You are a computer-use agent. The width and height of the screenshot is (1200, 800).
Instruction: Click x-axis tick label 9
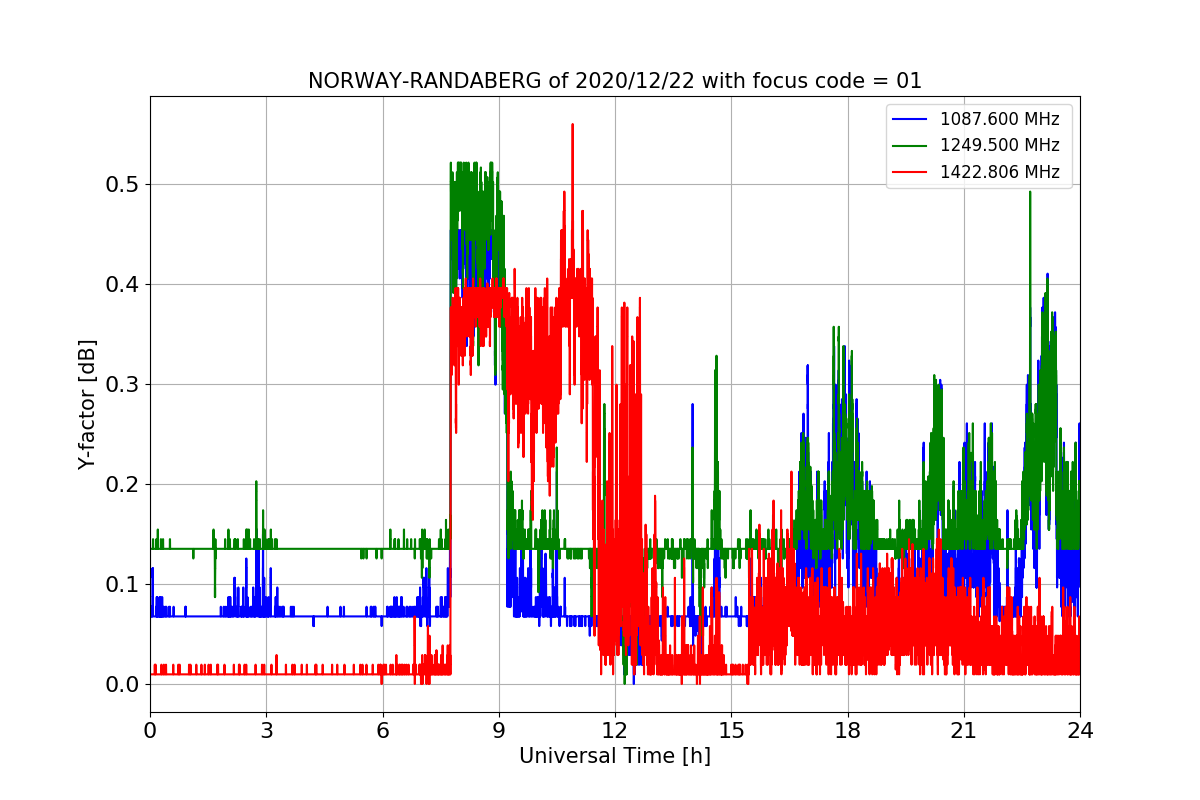499,730
